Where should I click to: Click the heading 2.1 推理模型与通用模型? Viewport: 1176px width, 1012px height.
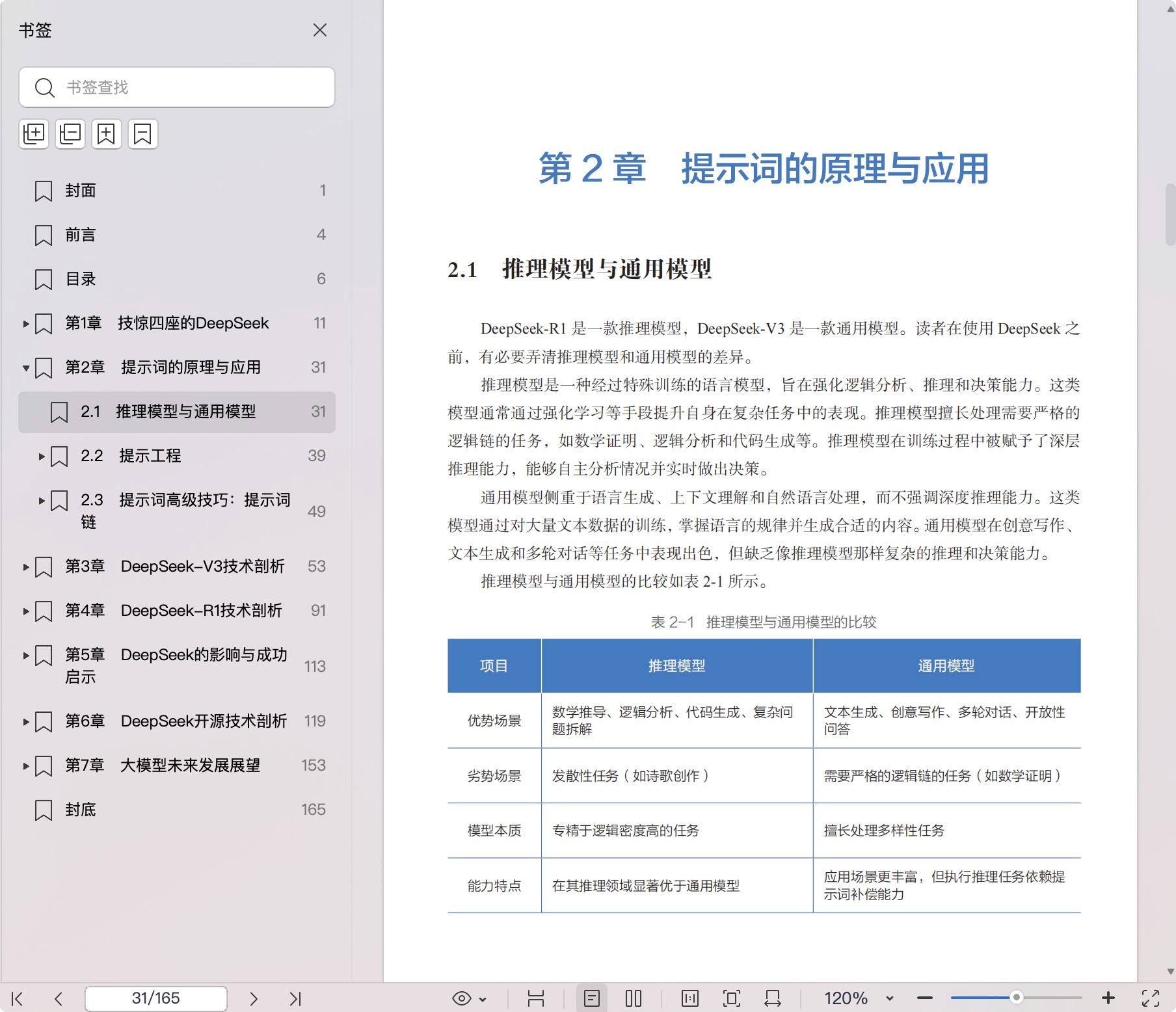click(x=580, y=269)
